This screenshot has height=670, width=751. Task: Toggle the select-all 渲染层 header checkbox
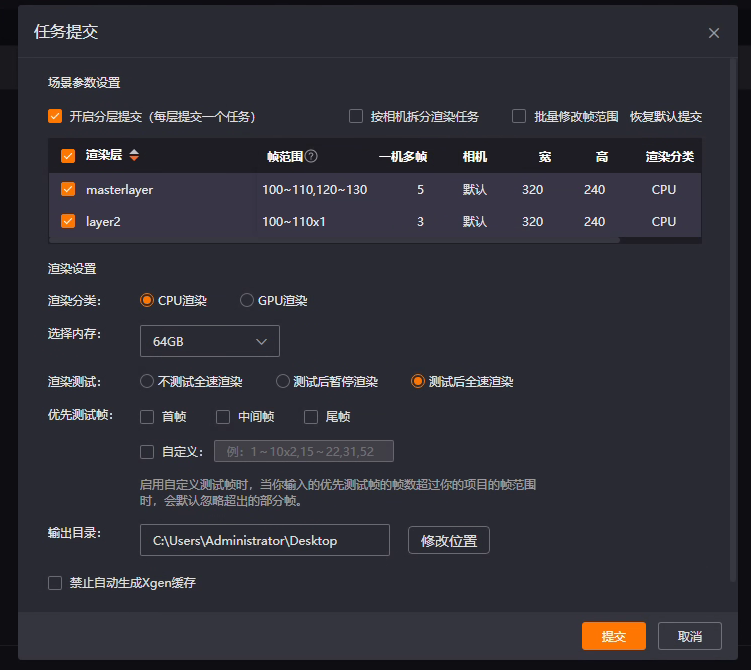coord(68,156)
